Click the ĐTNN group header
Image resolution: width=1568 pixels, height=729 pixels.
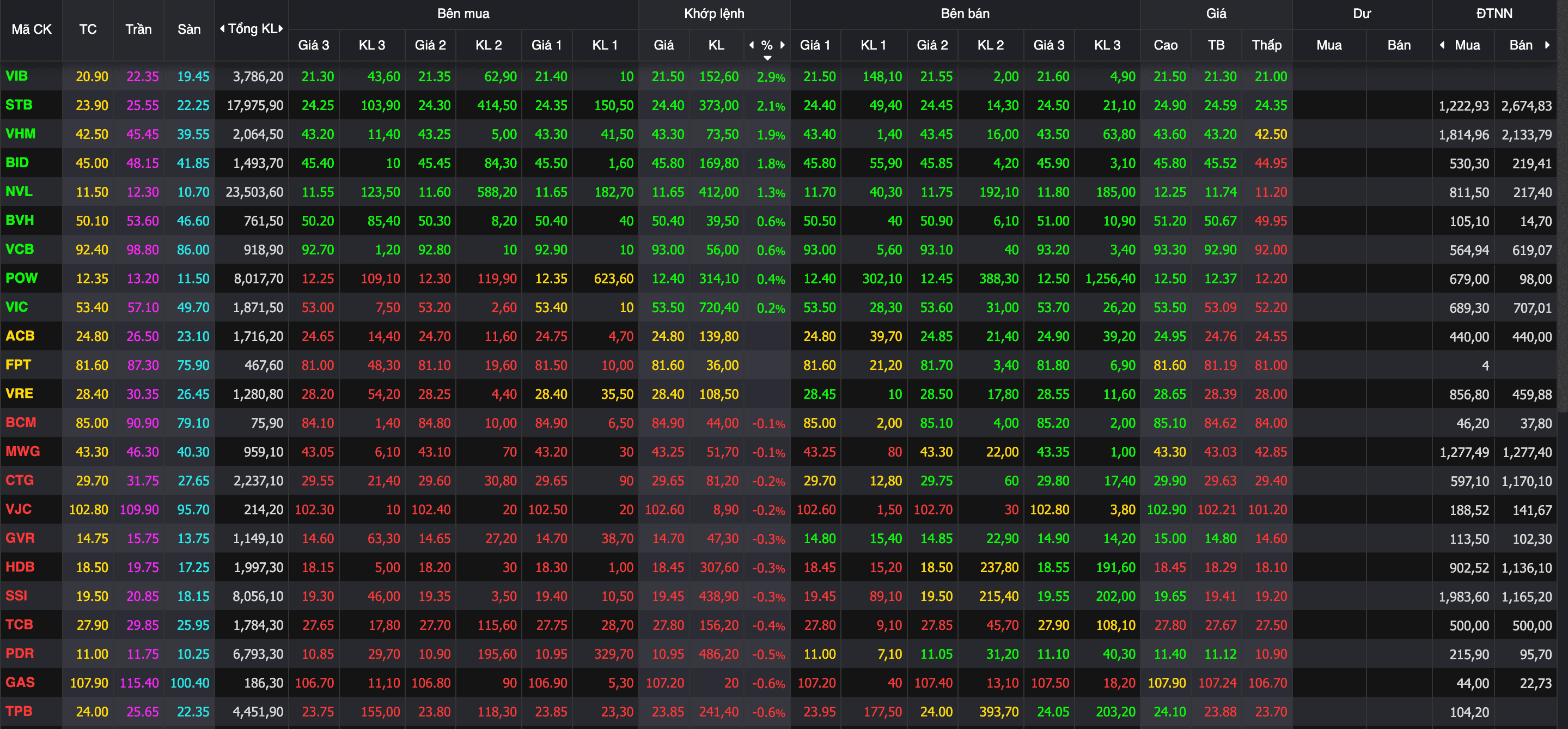tap(1494, 14)
